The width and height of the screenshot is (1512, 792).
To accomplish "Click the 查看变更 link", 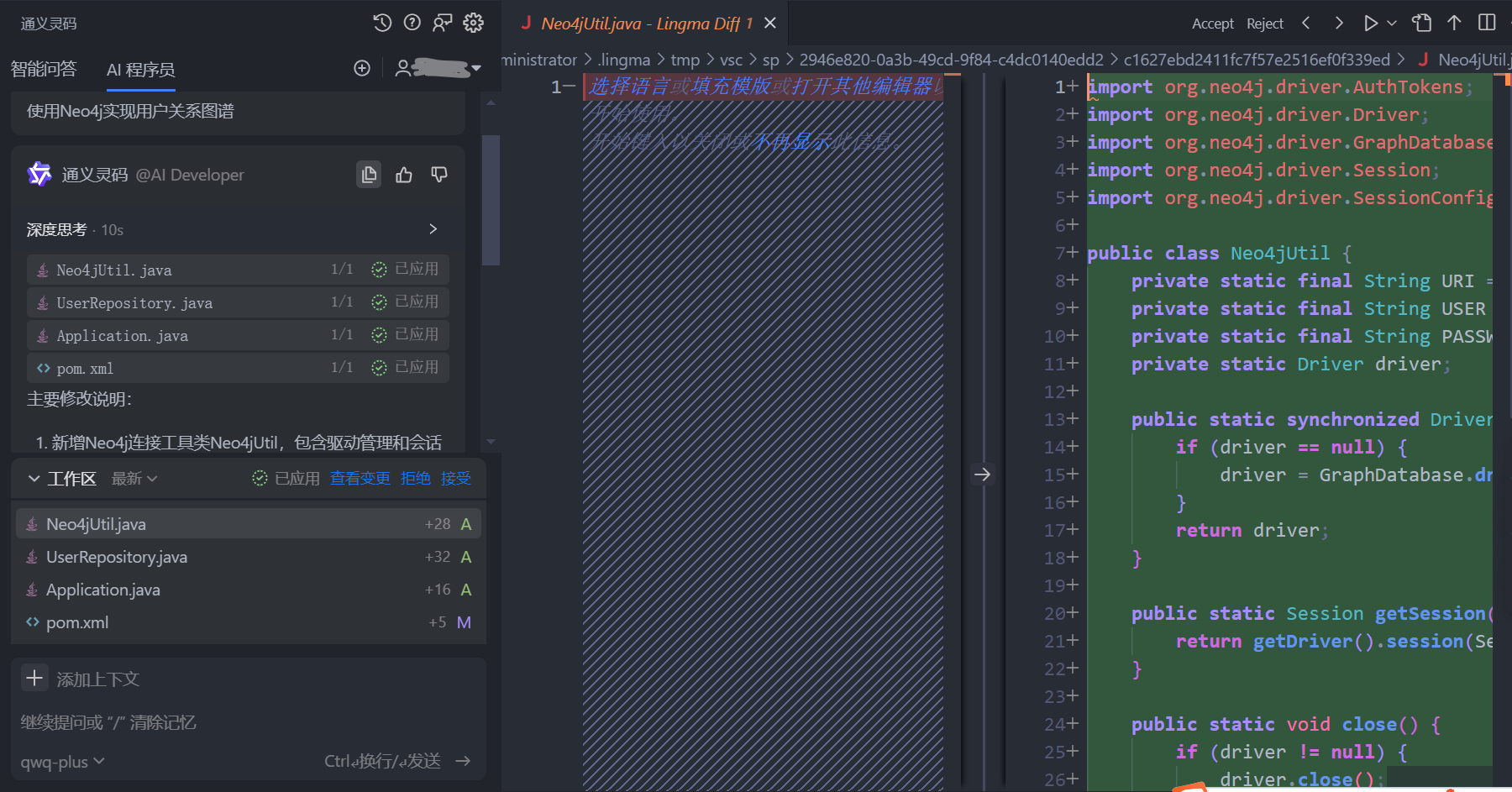I will [x=360, y=479].
